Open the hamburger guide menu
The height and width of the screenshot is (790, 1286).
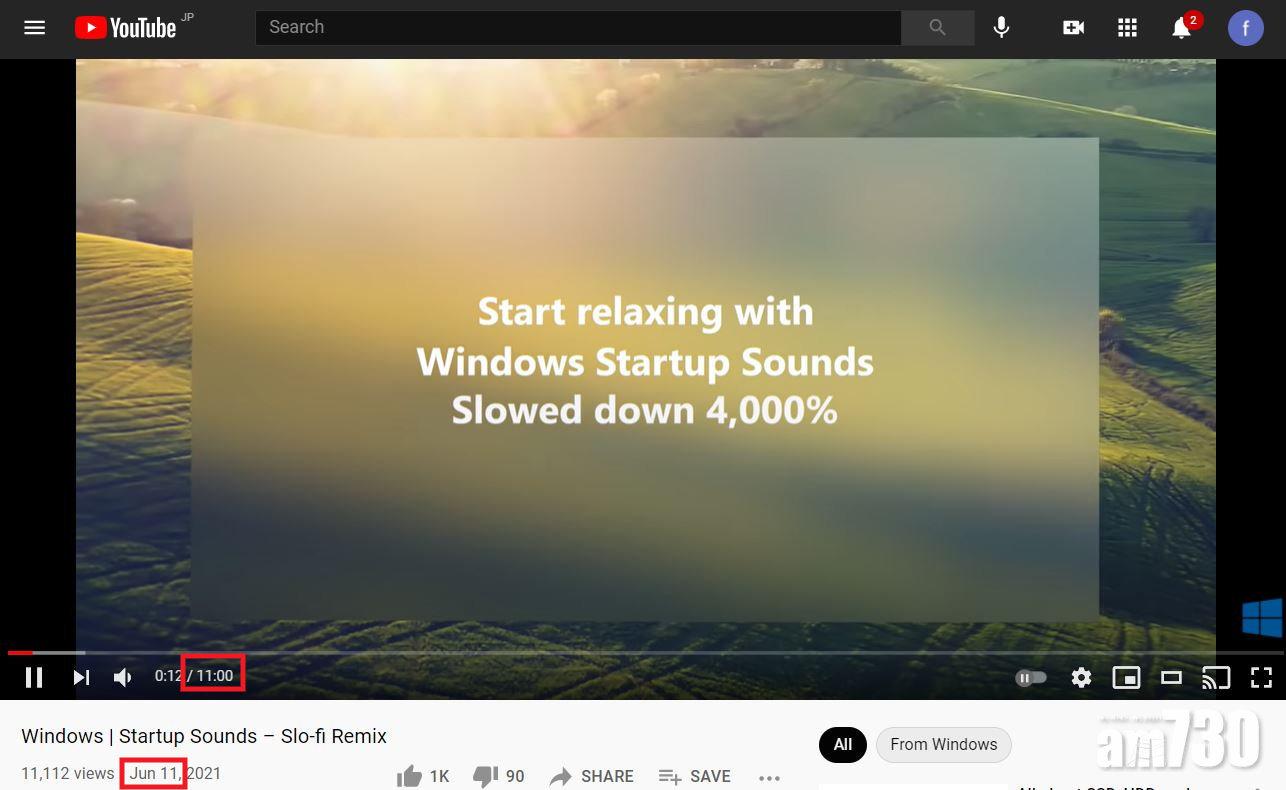point(35,28)
